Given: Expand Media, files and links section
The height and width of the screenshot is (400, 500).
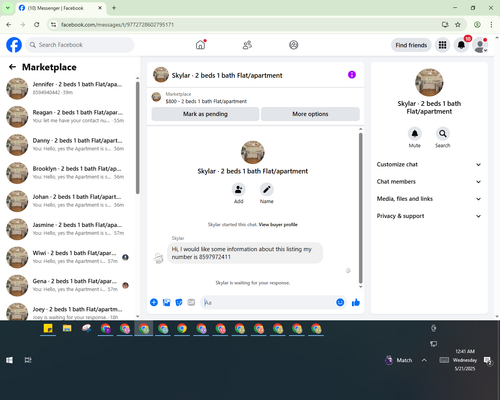Looking at the screenshot, I should pyautogui.click(x=429, y=199).
